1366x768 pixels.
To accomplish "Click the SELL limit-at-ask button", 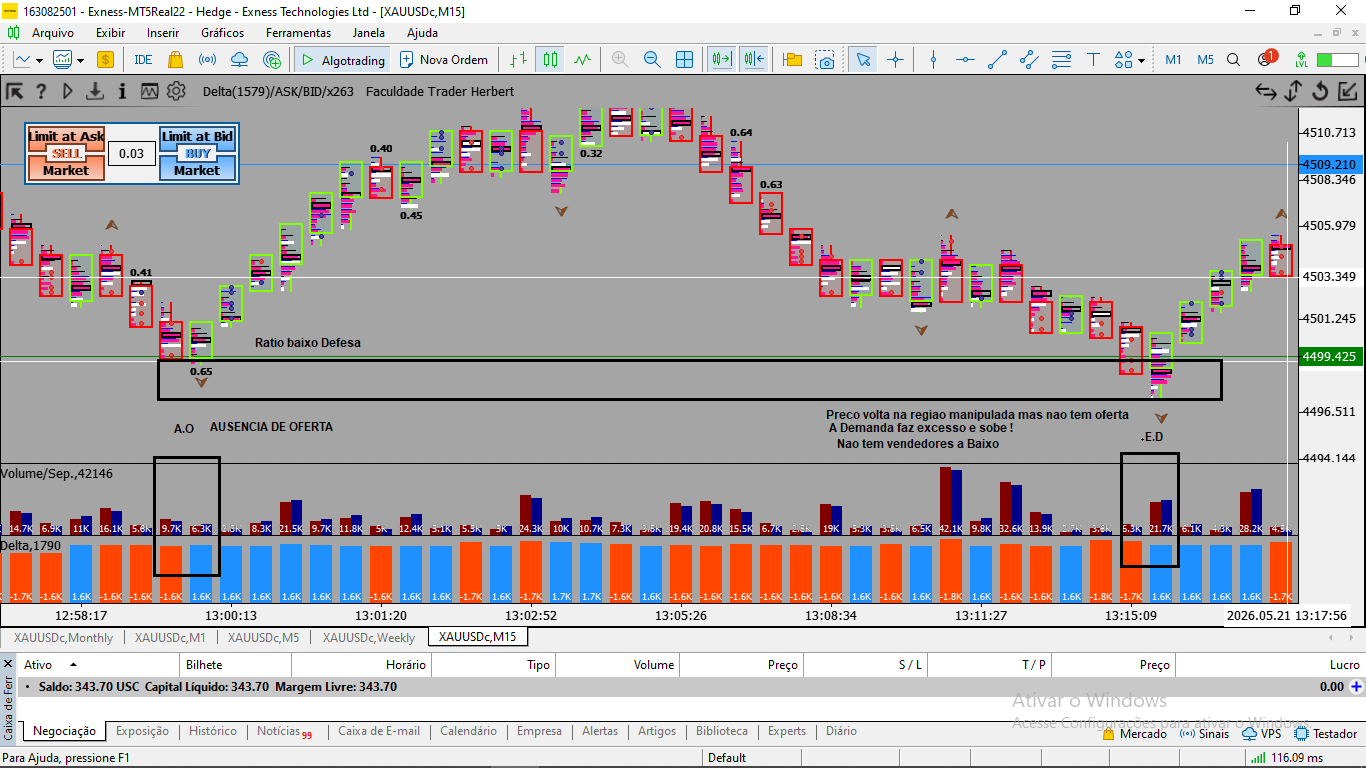I will (x=66, y=154).
